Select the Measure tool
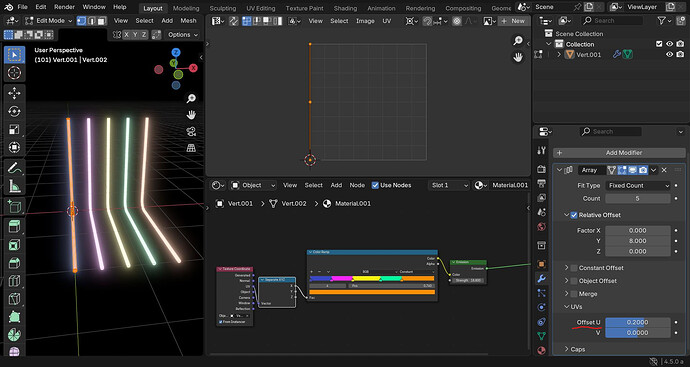Viewport: 690px width, 367px height. pos(15,186)
